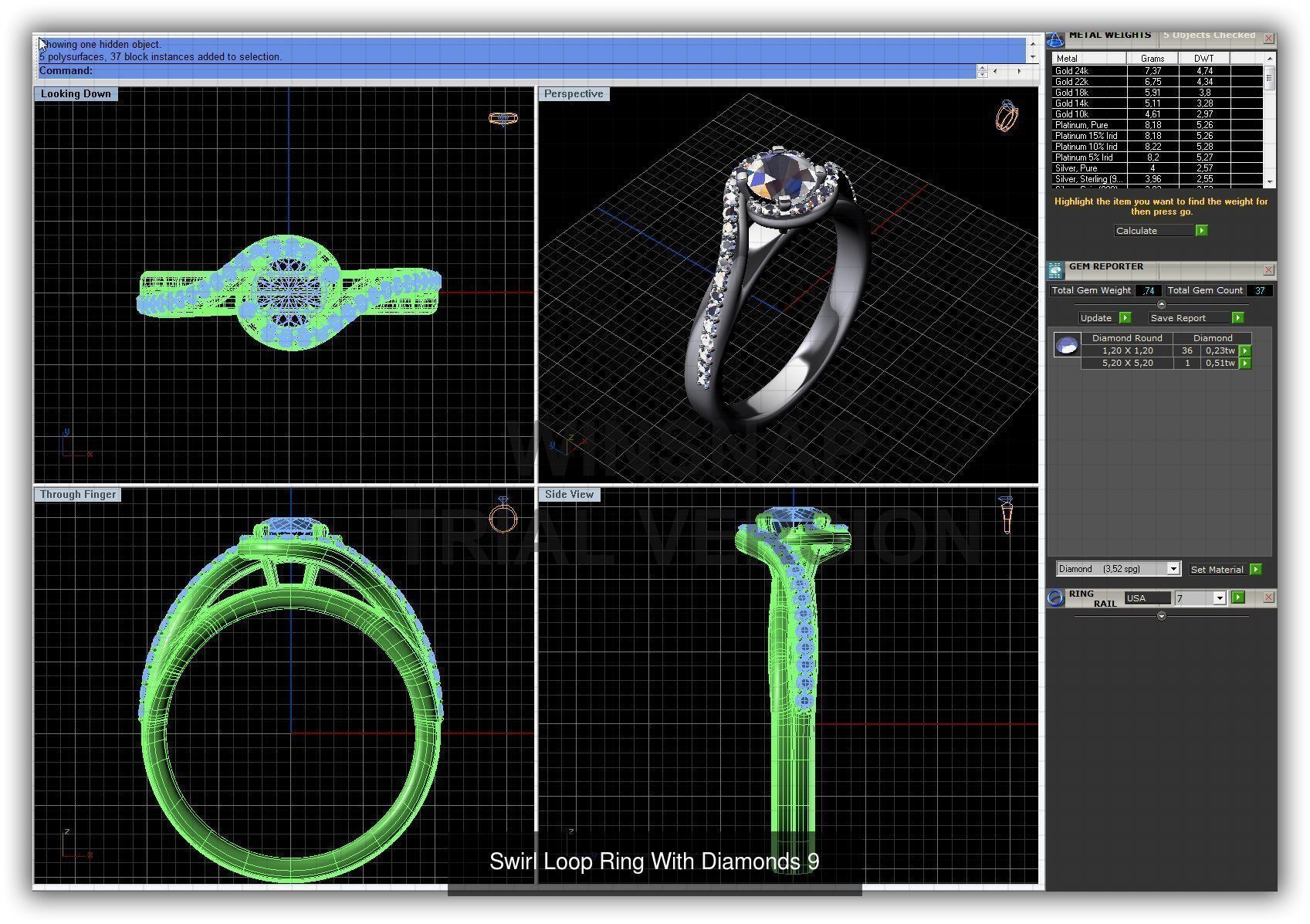Activate the Looking Down viewport label
The height and width of the screenshot is (924, 1310).
(76, 94)
